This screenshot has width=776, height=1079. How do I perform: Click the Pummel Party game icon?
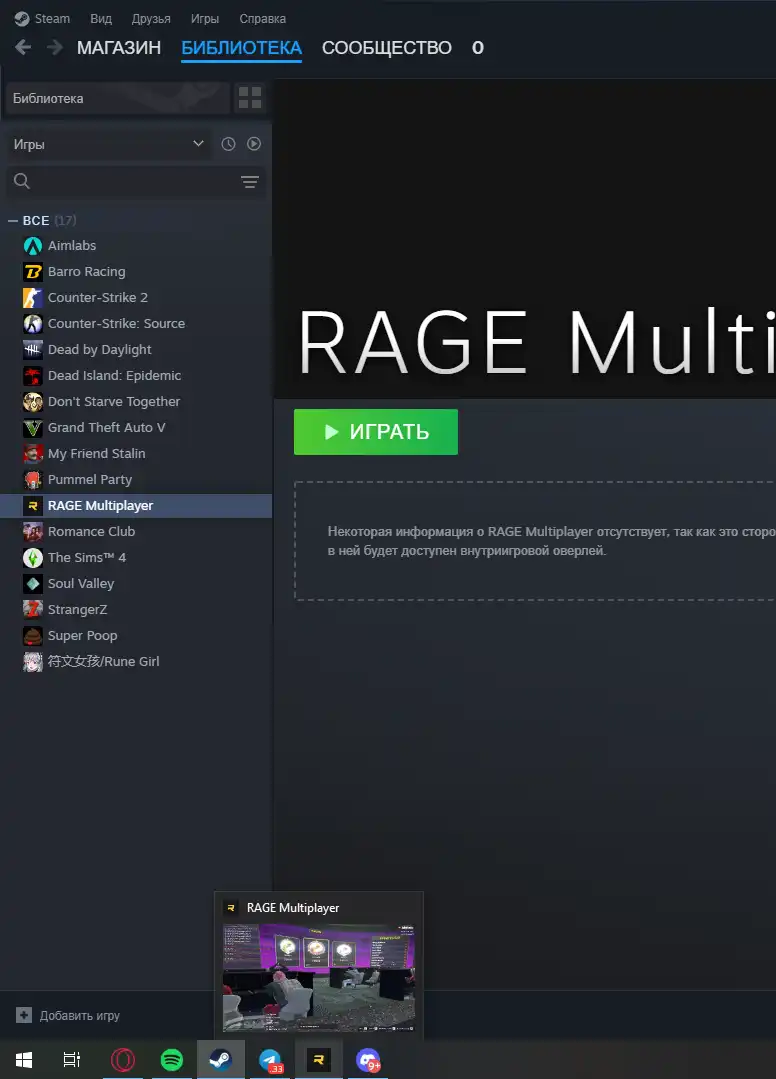point(32,480)
